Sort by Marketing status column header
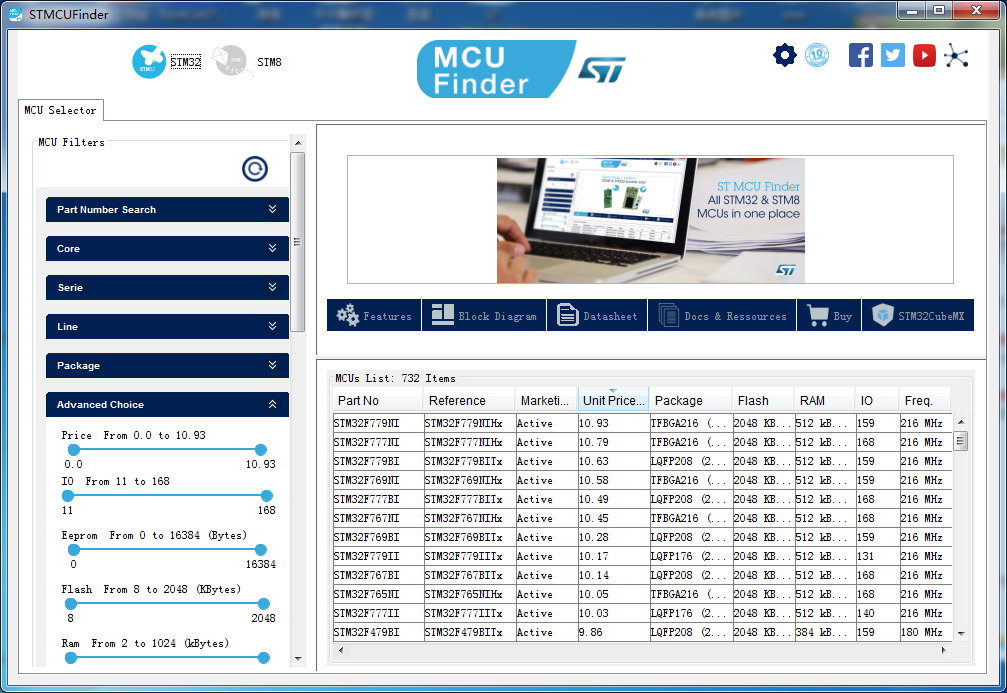 [546, 400]
